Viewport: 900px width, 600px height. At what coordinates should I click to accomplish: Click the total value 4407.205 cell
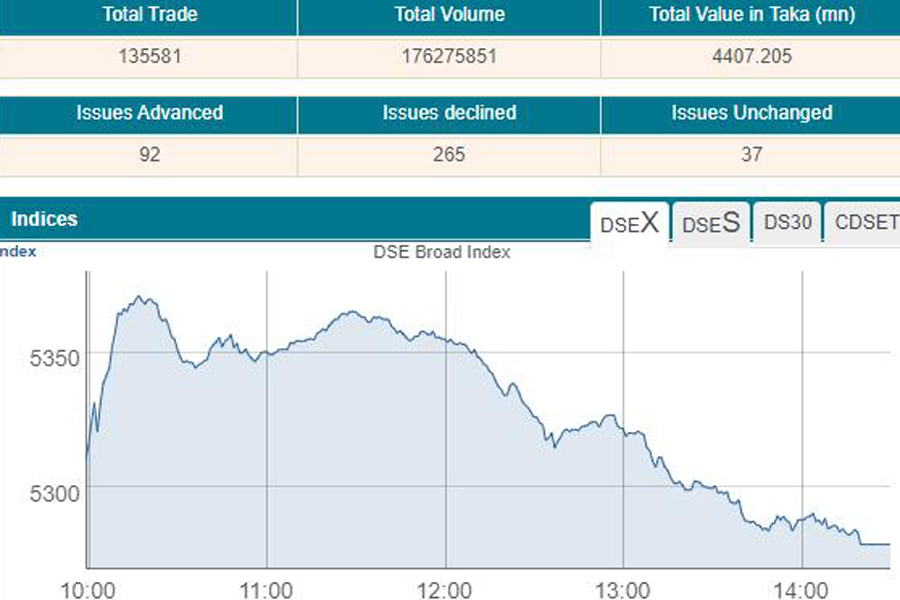749,57
